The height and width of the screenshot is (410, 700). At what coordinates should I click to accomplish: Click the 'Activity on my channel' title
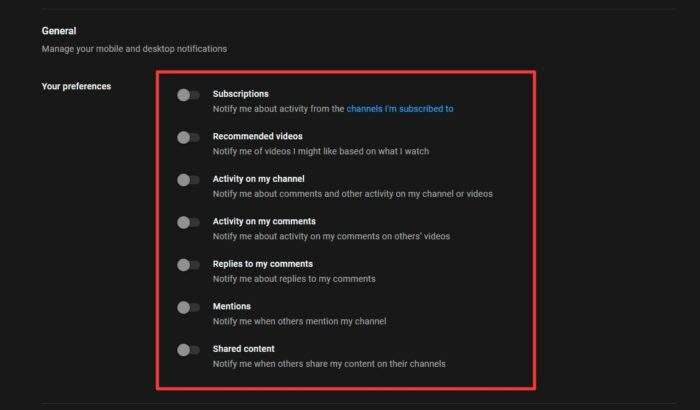click(x=258, y=179)
